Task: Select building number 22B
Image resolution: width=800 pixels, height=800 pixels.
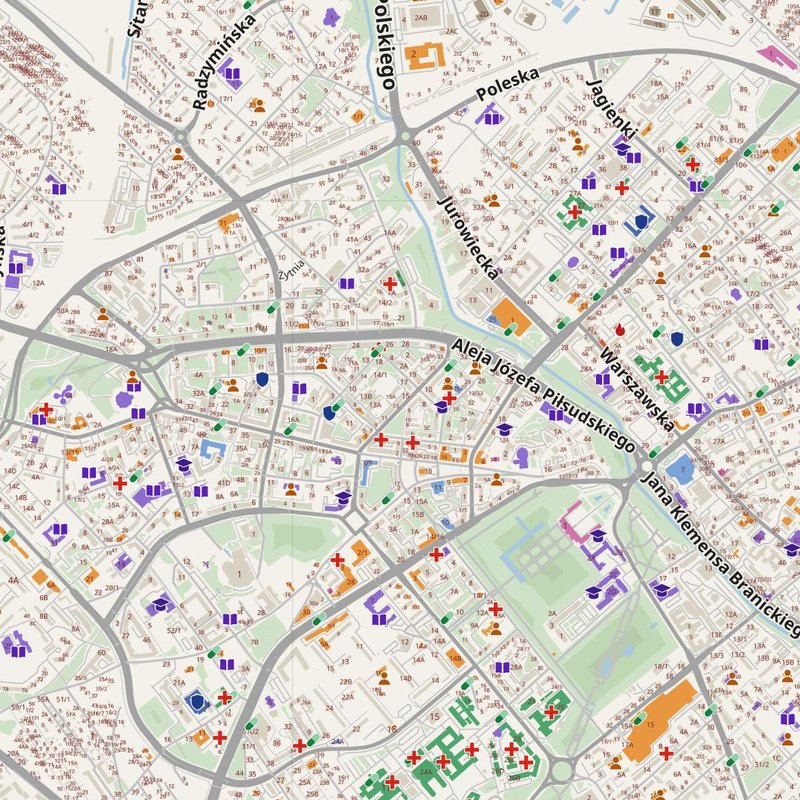Action: pyautogui.click(x=346, y=682)
